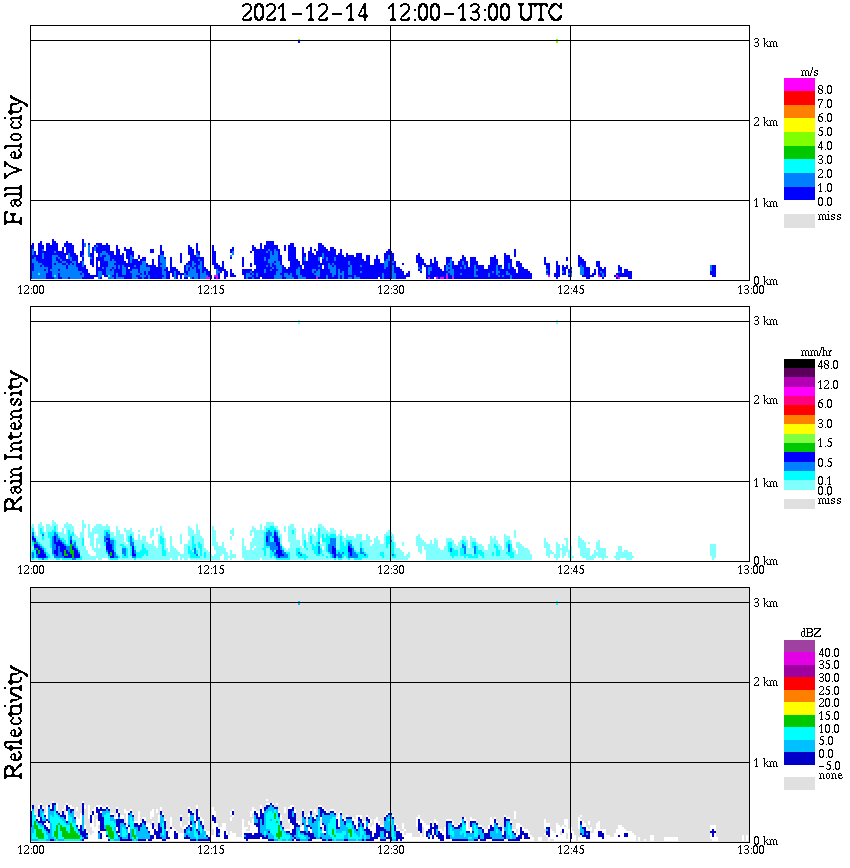The image size is (850, 868).
Task: Click the mm/hr unit label above the rain legend
Action: pyautogui.click(x=816, y=352)
